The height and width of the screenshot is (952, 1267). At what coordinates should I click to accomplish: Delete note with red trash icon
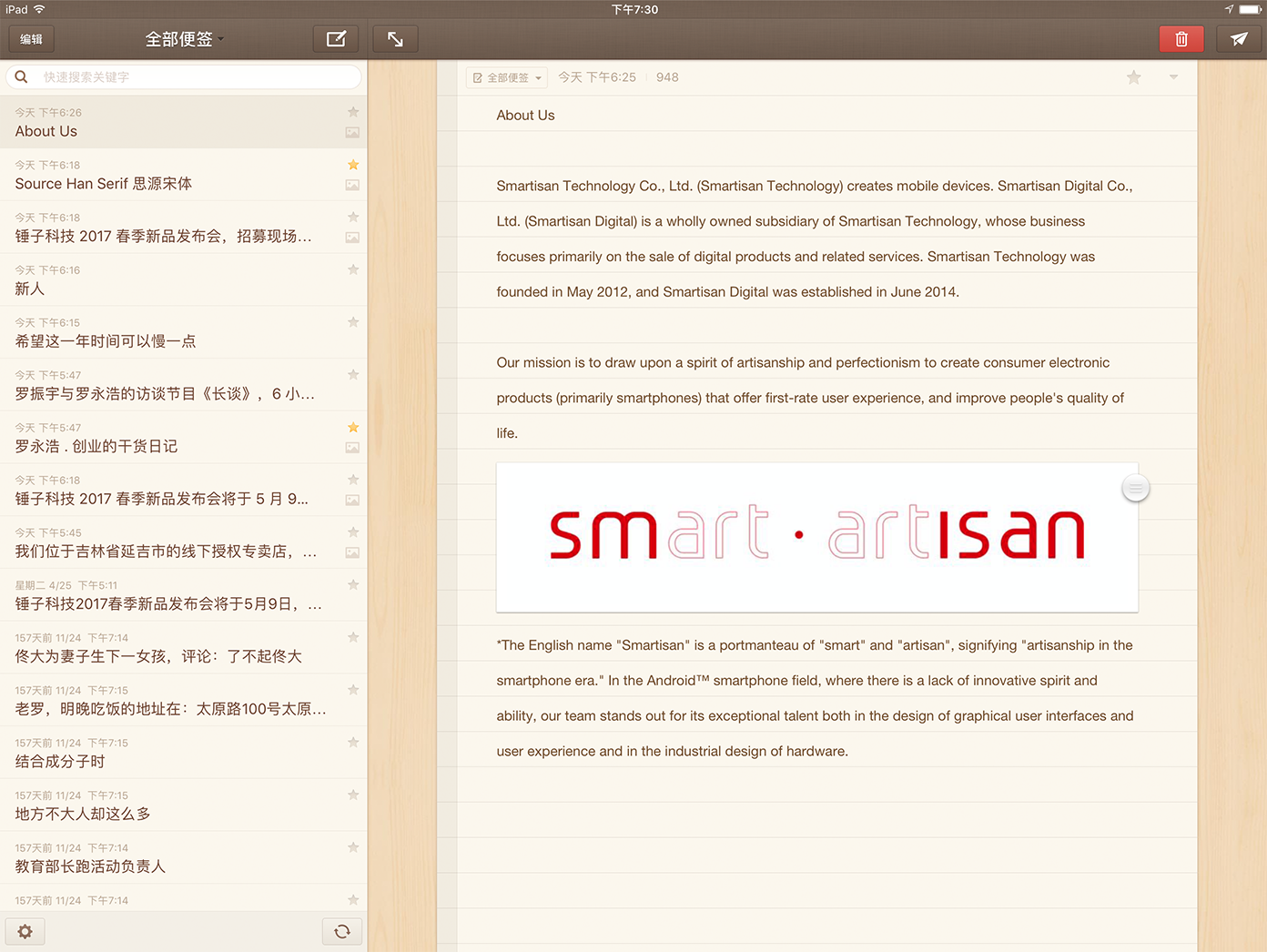click(1181, 39)
